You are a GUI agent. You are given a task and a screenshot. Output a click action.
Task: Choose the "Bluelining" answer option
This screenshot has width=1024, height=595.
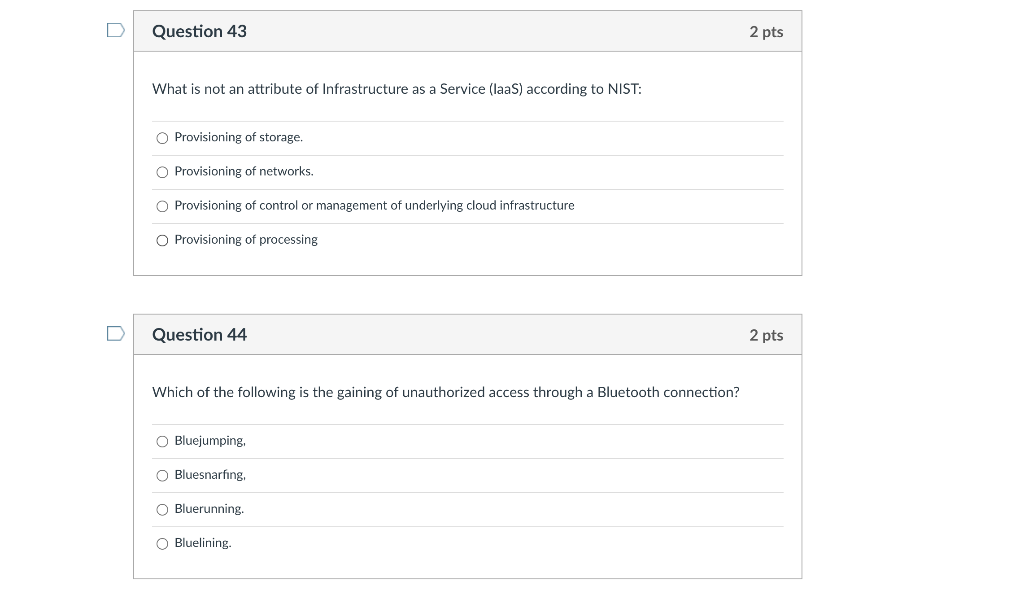click(x=162, y=542)
